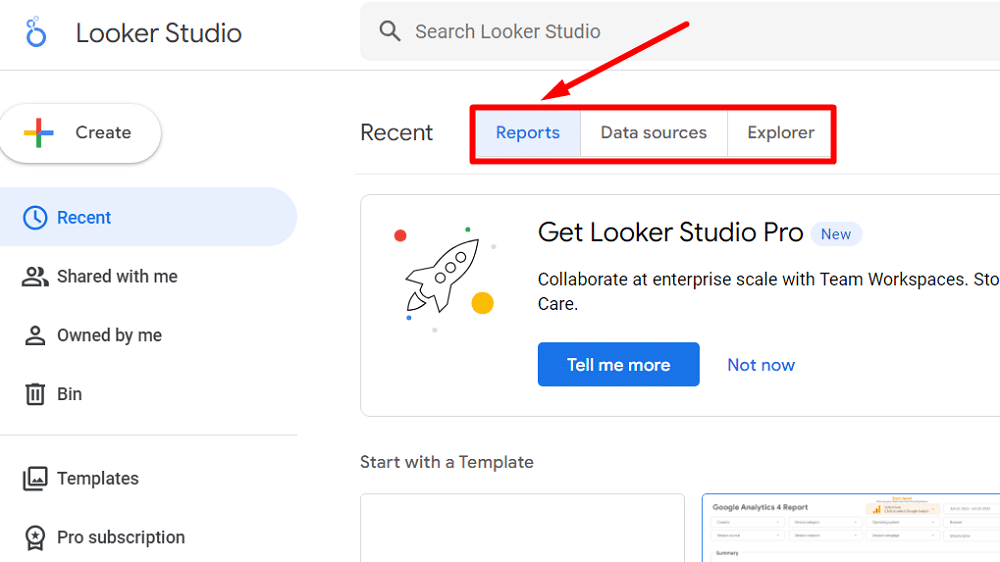This screenshot has width=1000, height=562.
Task: Click in the Search Looker Studio field
Action: [x=680, y=31]
